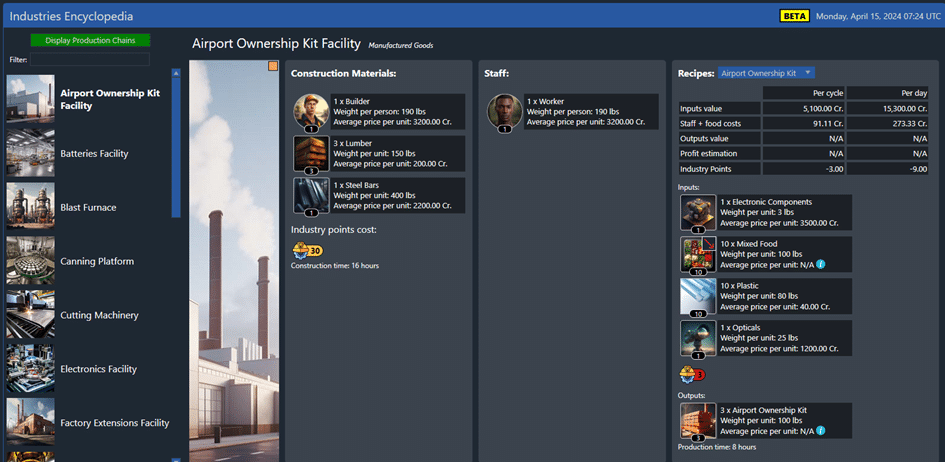Click the Staff + food costs 273.33 Cr. cell
Viewport: 945px width, 462px height.
888,123
